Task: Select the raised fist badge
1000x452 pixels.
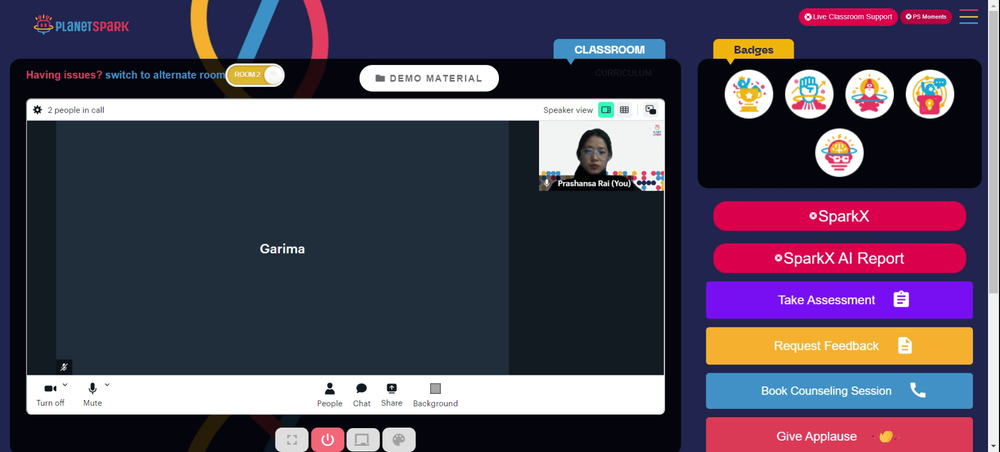Action: tap(809, 94)
